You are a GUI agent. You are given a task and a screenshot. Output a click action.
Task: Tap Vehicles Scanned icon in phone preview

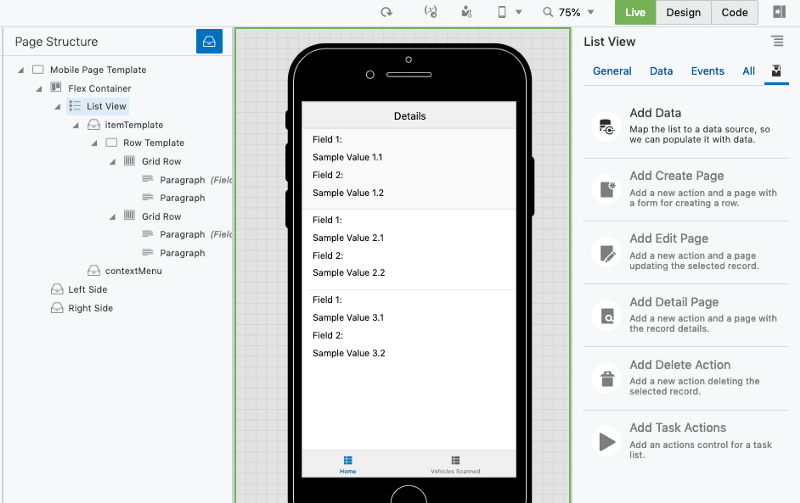pos(455,460)
